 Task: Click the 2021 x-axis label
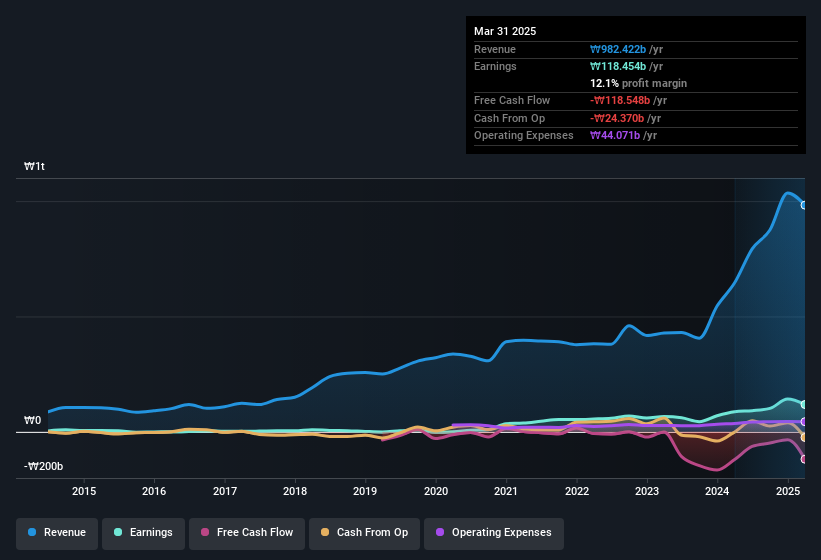coord(506,491)
